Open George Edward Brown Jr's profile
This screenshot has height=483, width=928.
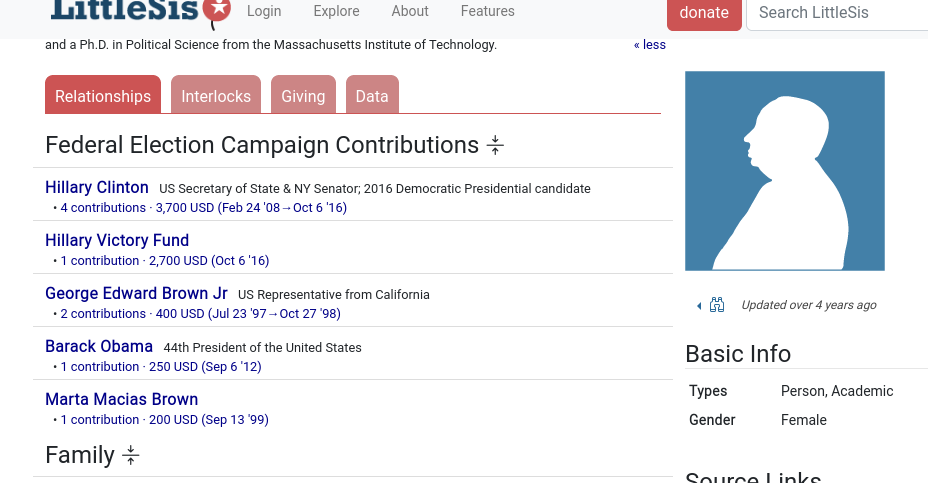coord(136,294)
